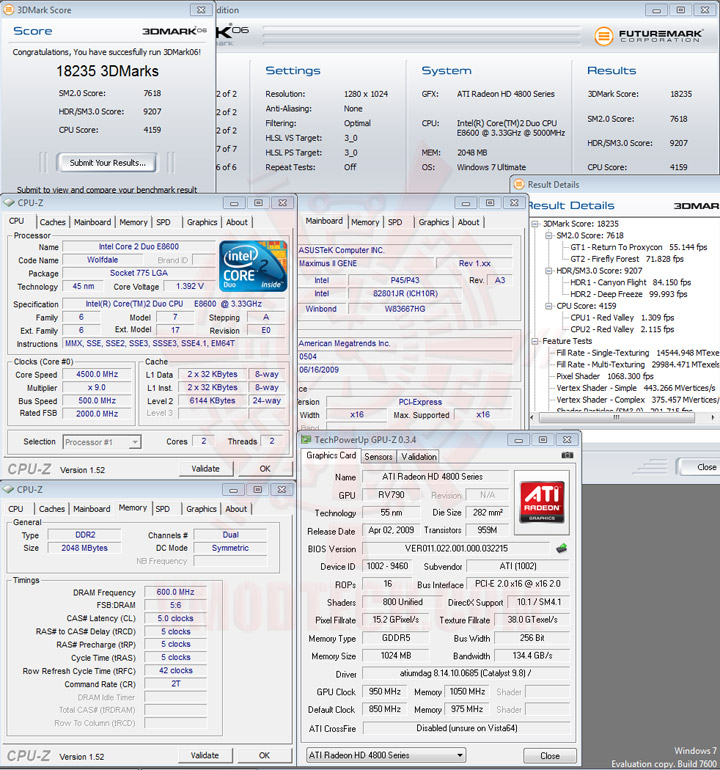The height and width of the screenshot is (770, 720).
Task: Click the GPU-Z screenshot camera icon
Action: pos(567,456)
